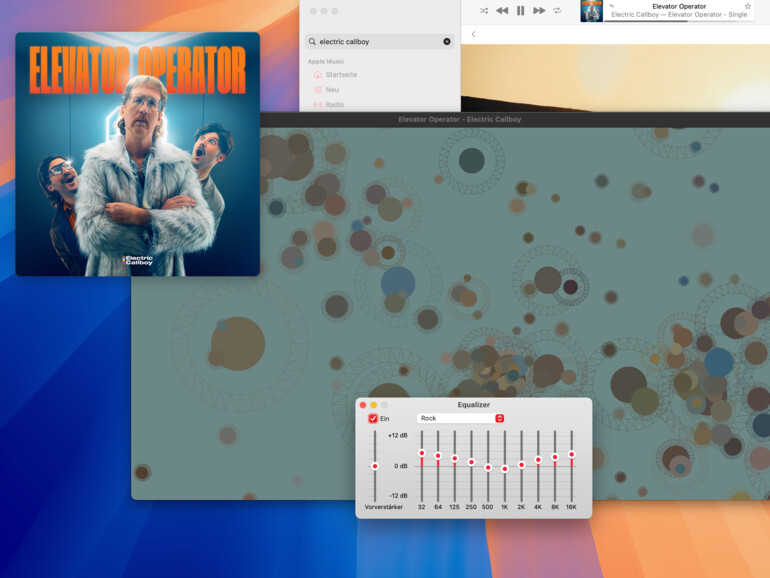The image size is (770, 578).
Task: Adjust the 125 Hz band slider
Action: pyautogui.click(x=455, y=458)
